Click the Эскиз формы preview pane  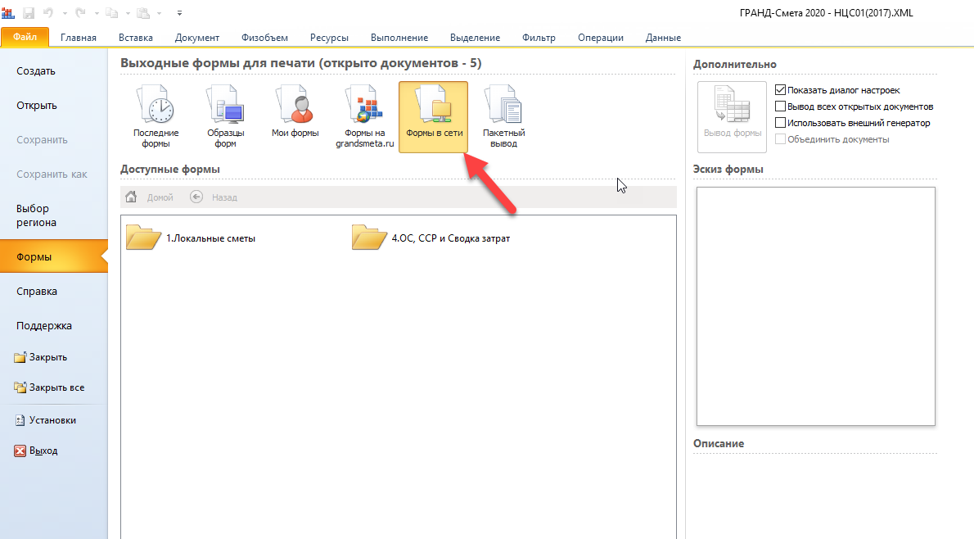(816, 306)
